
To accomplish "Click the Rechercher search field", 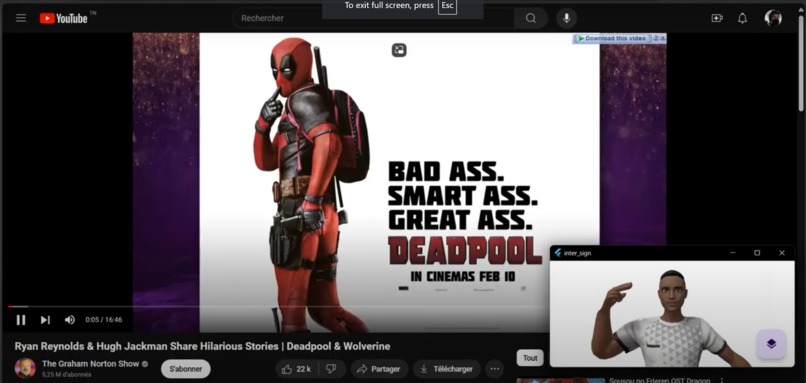I will (373, 19).
